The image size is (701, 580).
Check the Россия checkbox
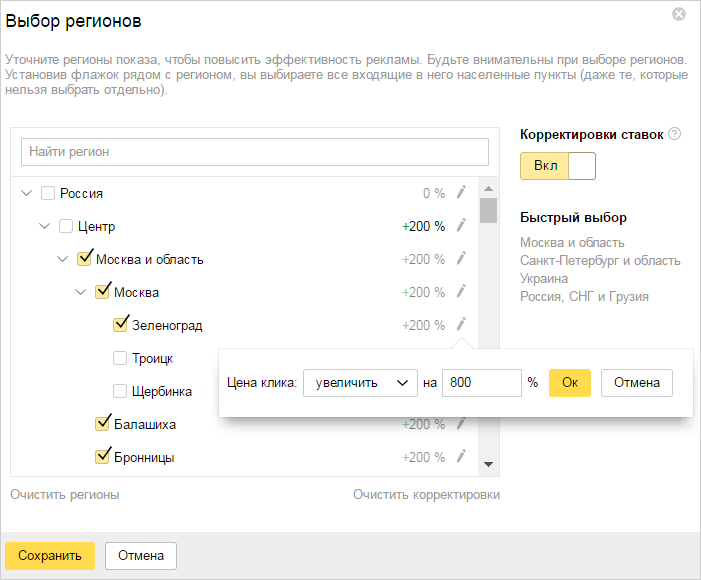[48, 193]
